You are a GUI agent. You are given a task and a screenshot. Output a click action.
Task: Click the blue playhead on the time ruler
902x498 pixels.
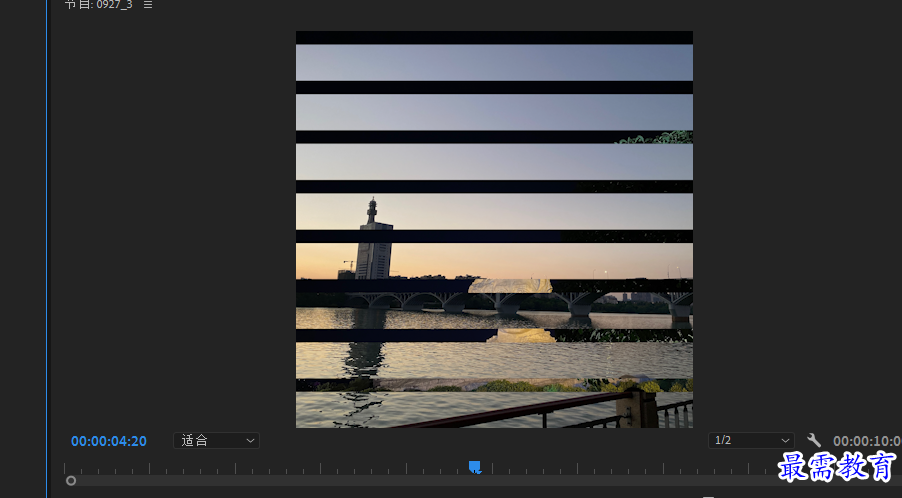click(x=475, y=467)
